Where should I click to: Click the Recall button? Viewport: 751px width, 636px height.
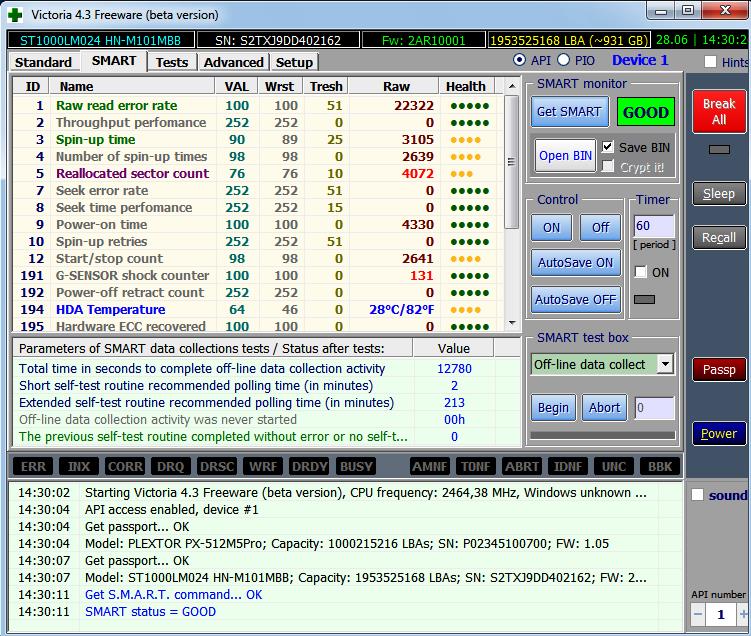click(719, 238)
